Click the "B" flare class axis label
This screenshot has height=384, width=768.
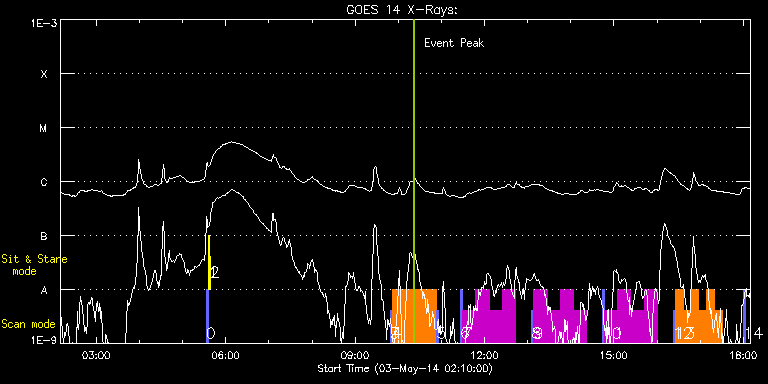[44, 236]
